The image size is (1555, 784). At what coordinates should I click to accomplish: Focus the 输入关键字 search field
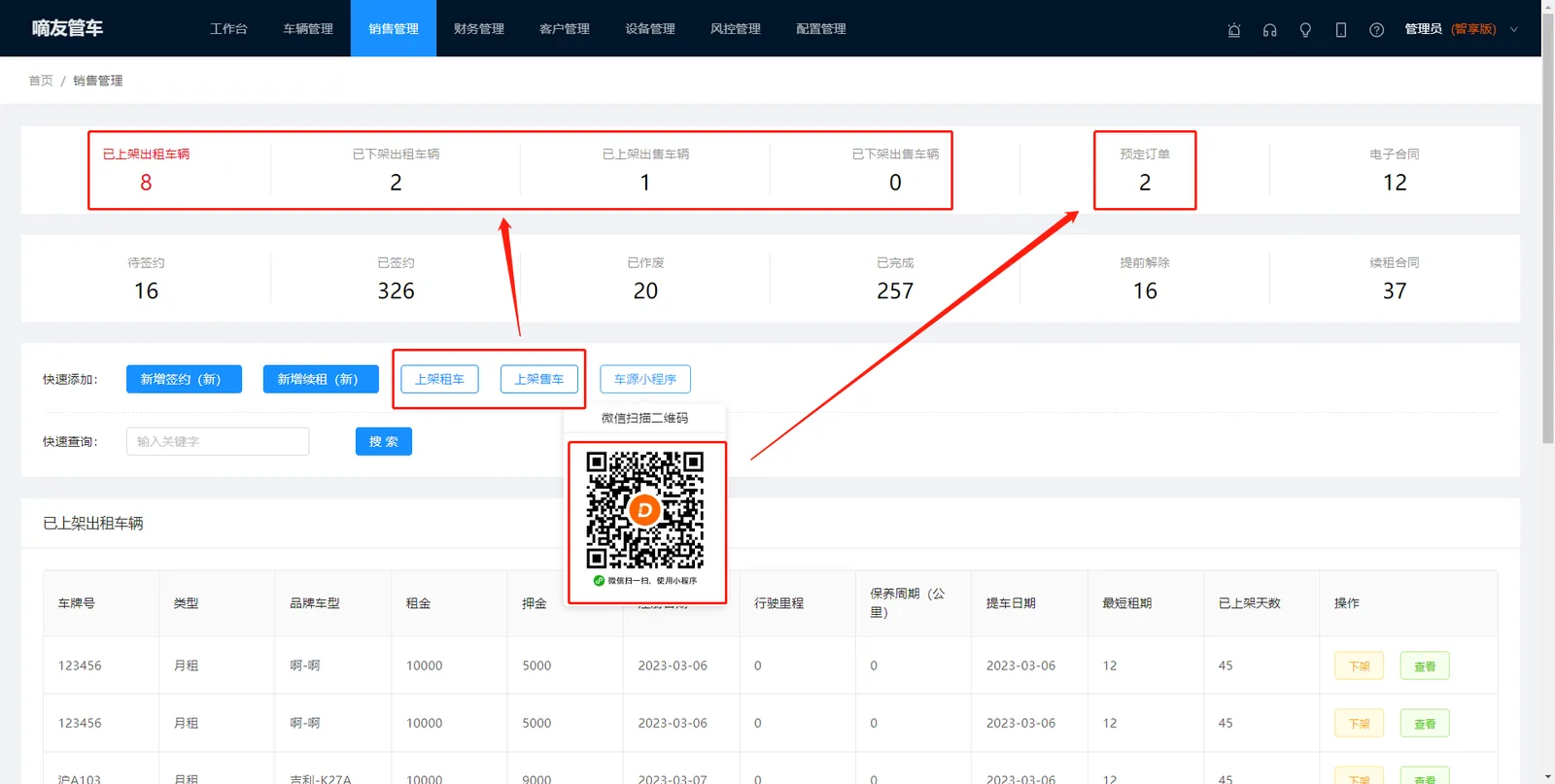pos(218,441)
